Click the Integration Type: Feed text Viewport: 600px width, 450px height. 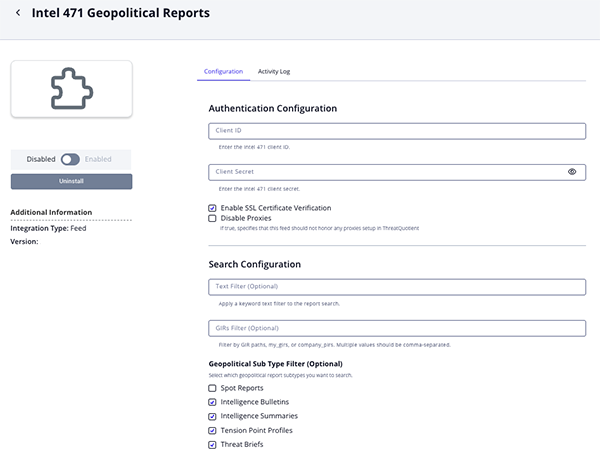48,228
